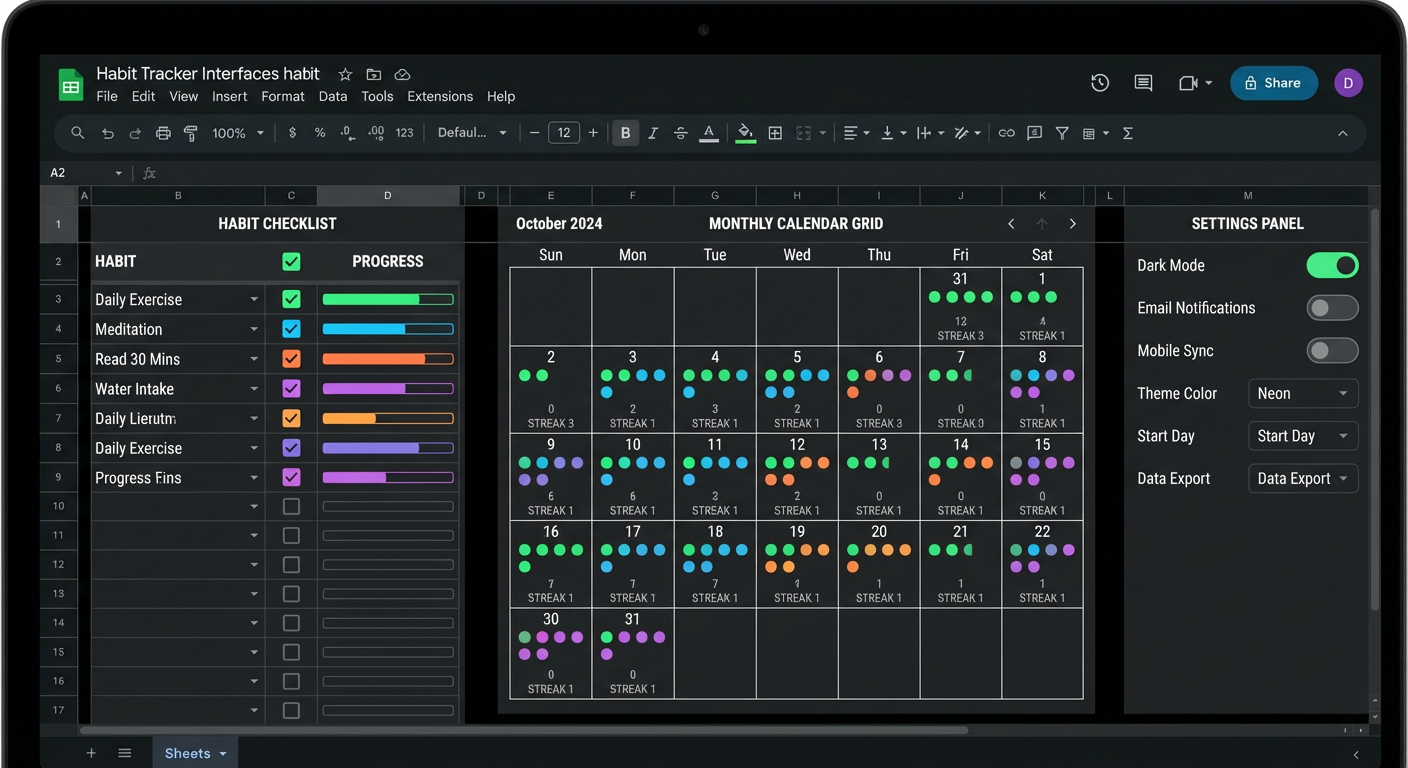The image size is (1408, 768).
Task: Enable the Email Notifications switch
Action: pos(1332,308)
